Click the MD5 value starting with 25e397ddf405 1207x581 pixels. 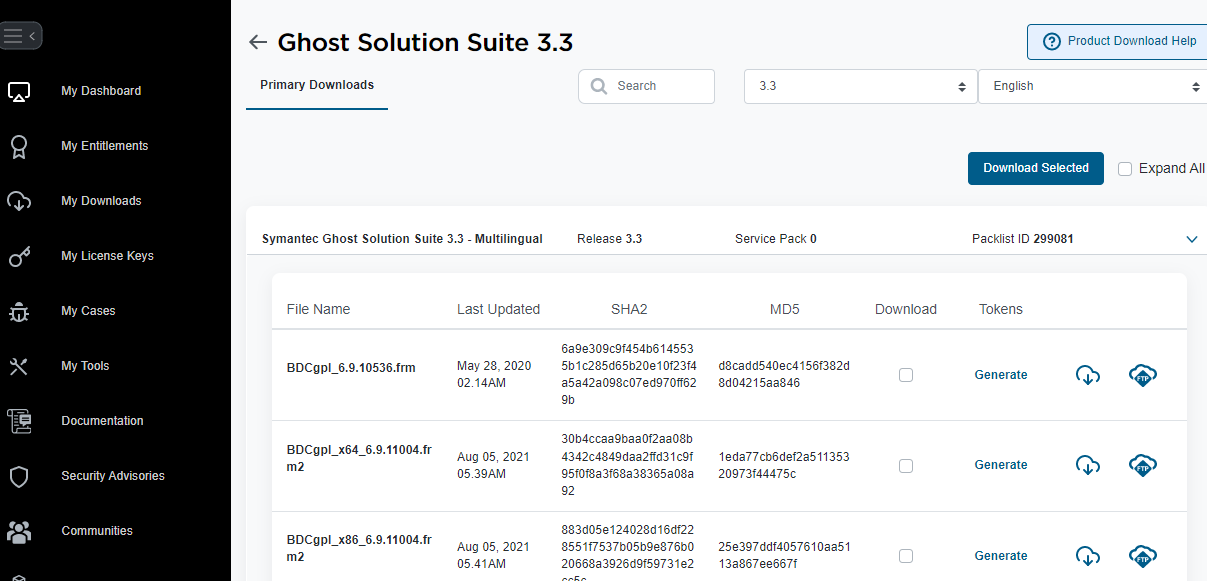click(x=784, y=556)
